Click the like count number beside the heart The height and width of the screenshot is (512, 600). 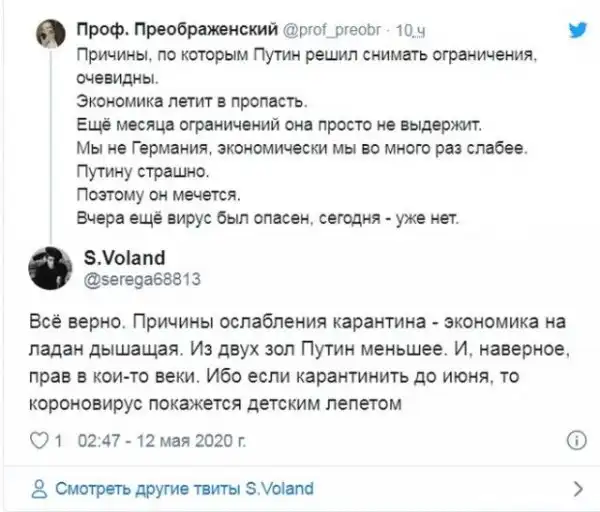[59, 440]
